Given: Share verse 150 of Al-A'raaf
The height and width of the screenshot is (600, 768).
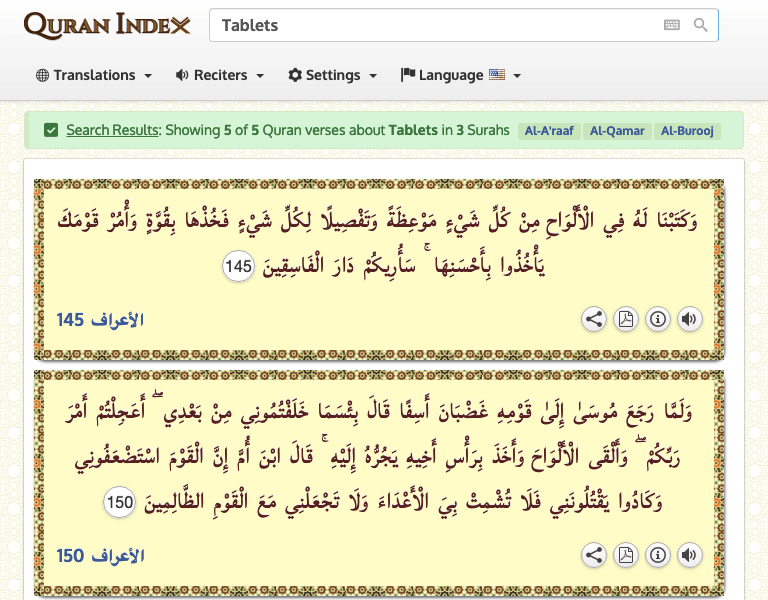Looking at the screenshot, I should (x=594, y=555).
